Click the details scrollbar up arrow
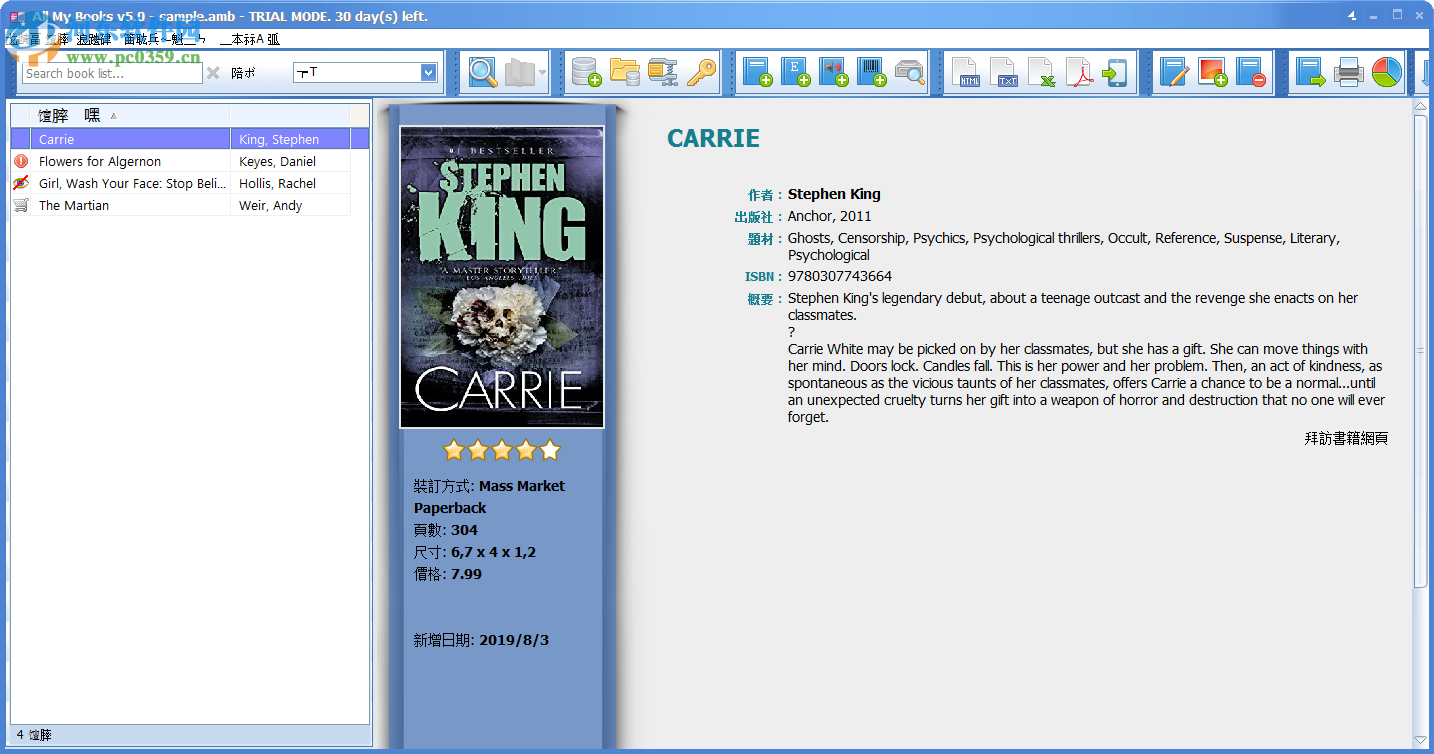 [1421, 107]
